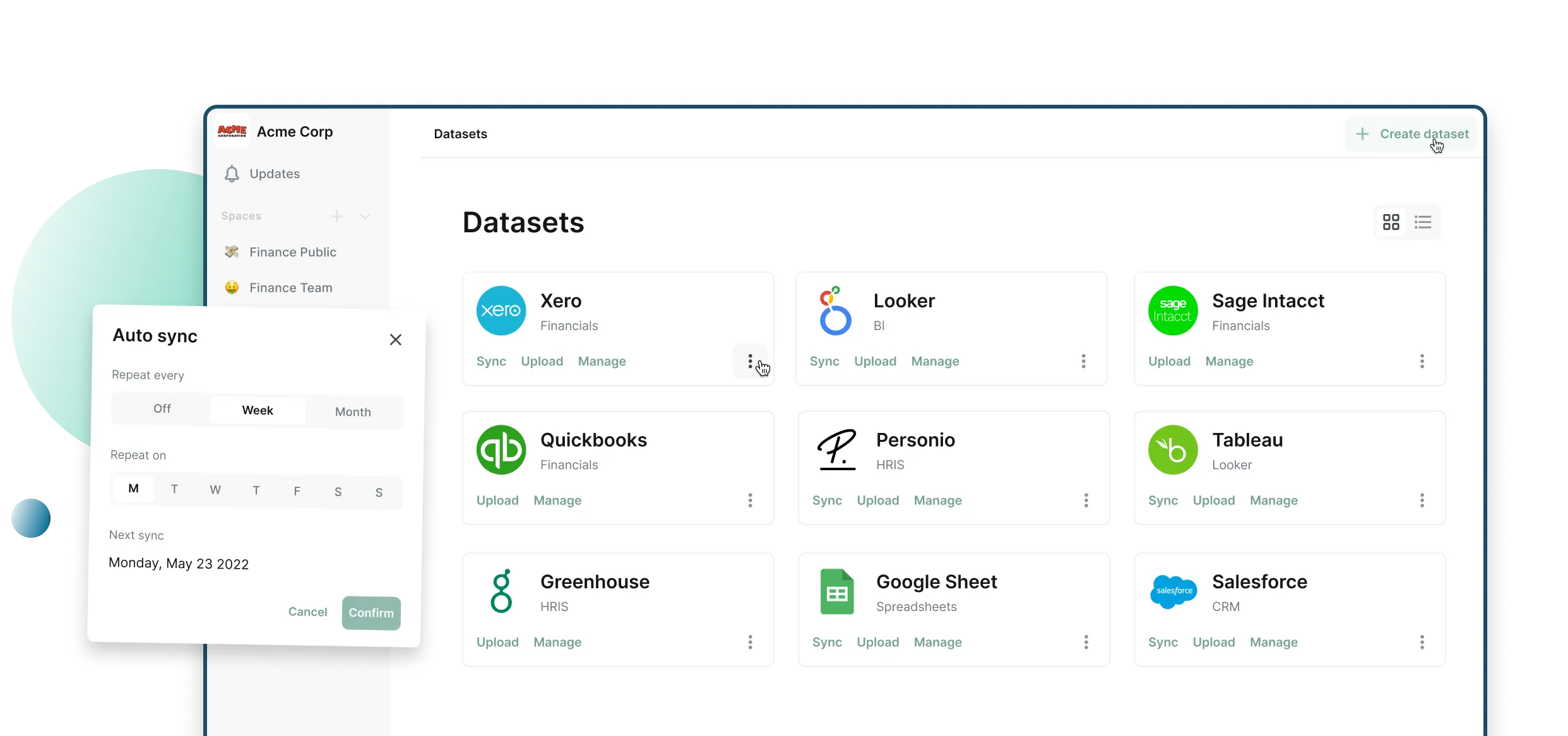Sync the Tableau dataset
This screenshot has height=736, width=1568.
1163,501
